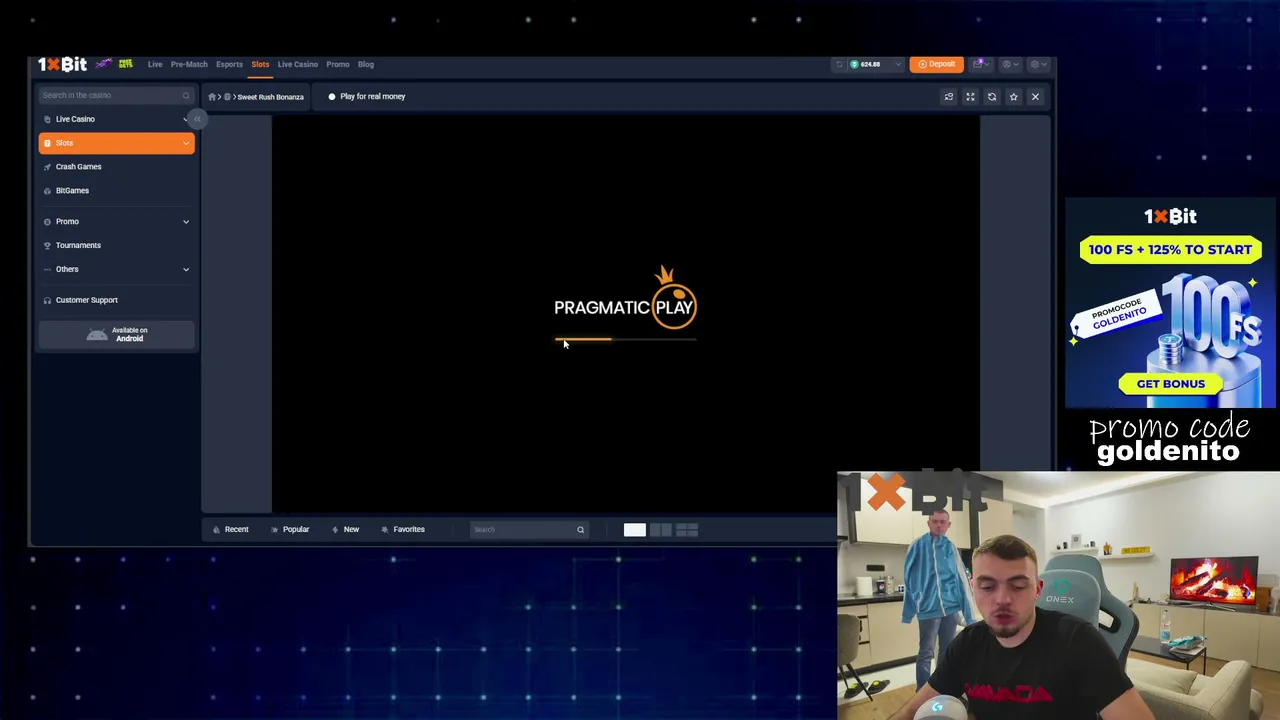This screenshot has height=720, width=1280.
Task: Open Customer Support from the sidebar
Action: coord(86,300)
